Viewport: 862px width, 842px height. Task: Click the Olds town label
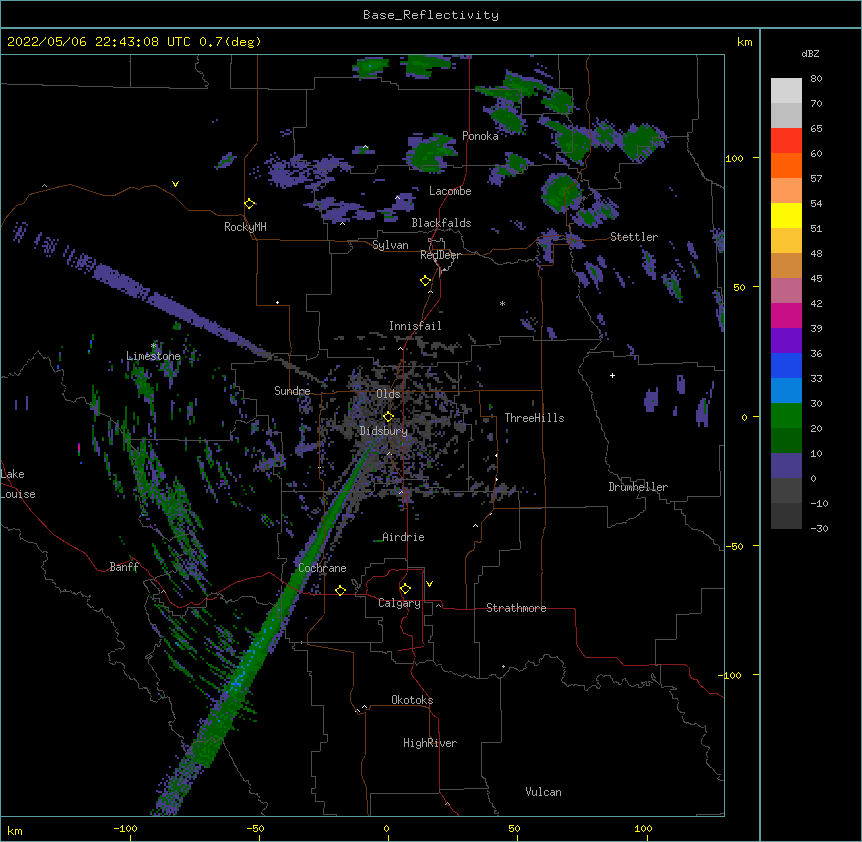coord(388,394)
